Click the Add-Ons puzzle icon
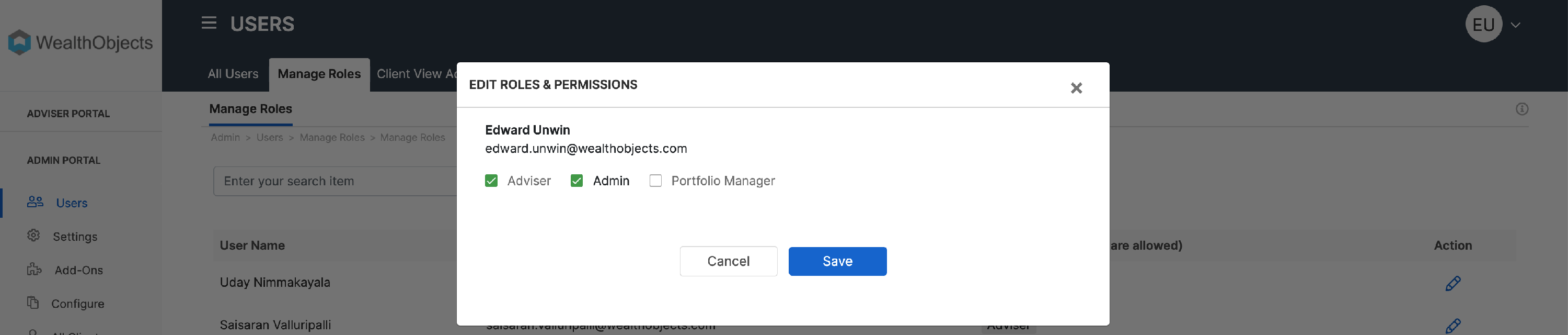1568x335 pixels. click(x=34, y=269)
